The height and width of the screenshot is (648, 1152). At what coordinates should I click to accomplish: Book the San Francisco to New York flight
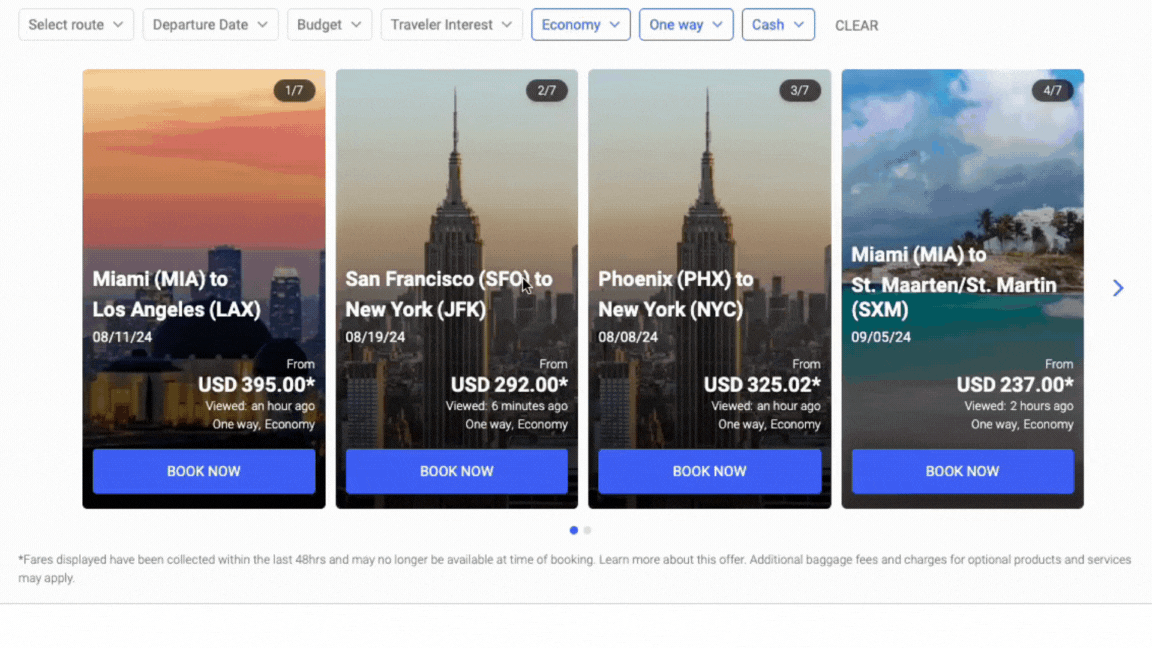(x=456, y=471)
